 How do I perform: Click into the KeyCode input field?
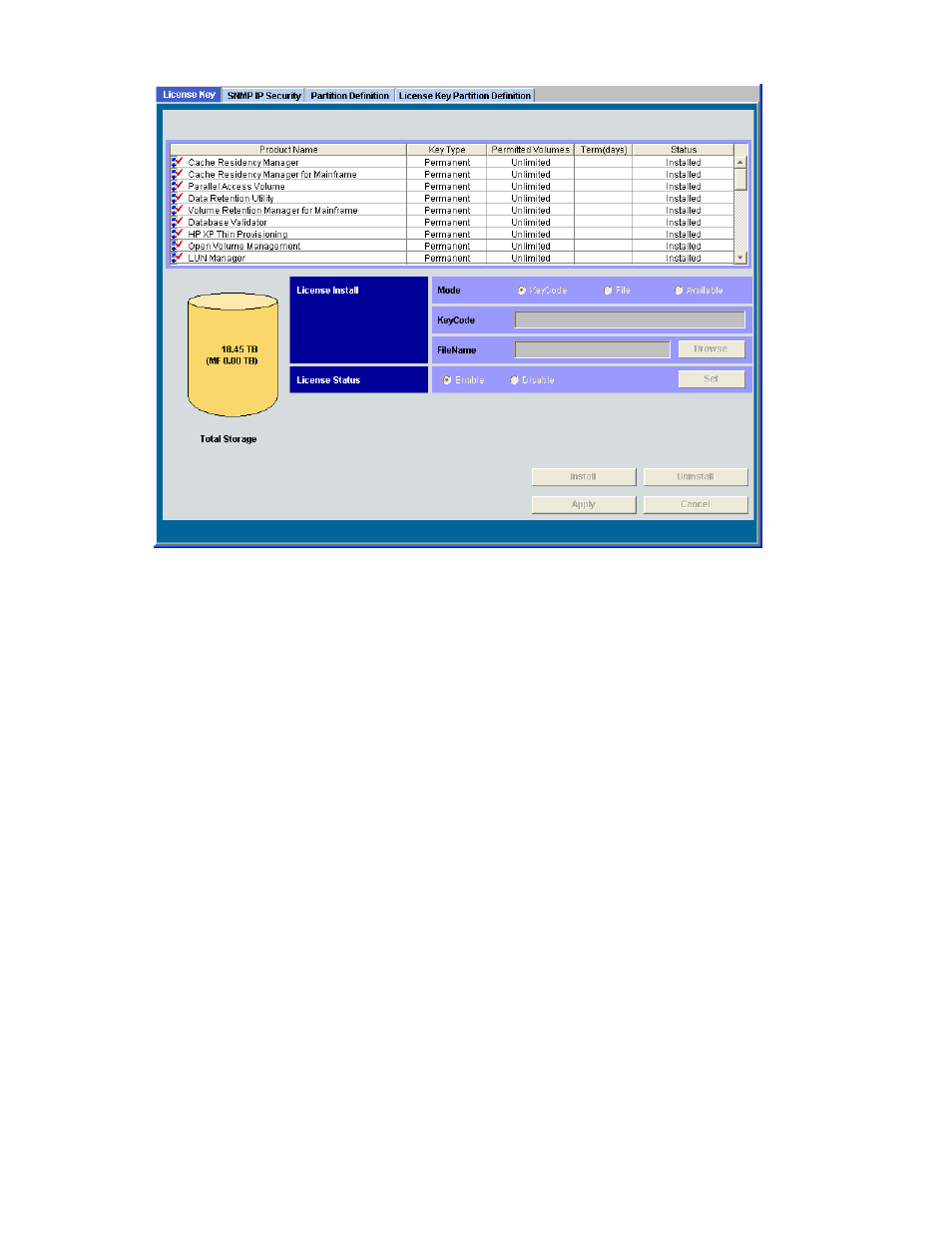(630, 319)
